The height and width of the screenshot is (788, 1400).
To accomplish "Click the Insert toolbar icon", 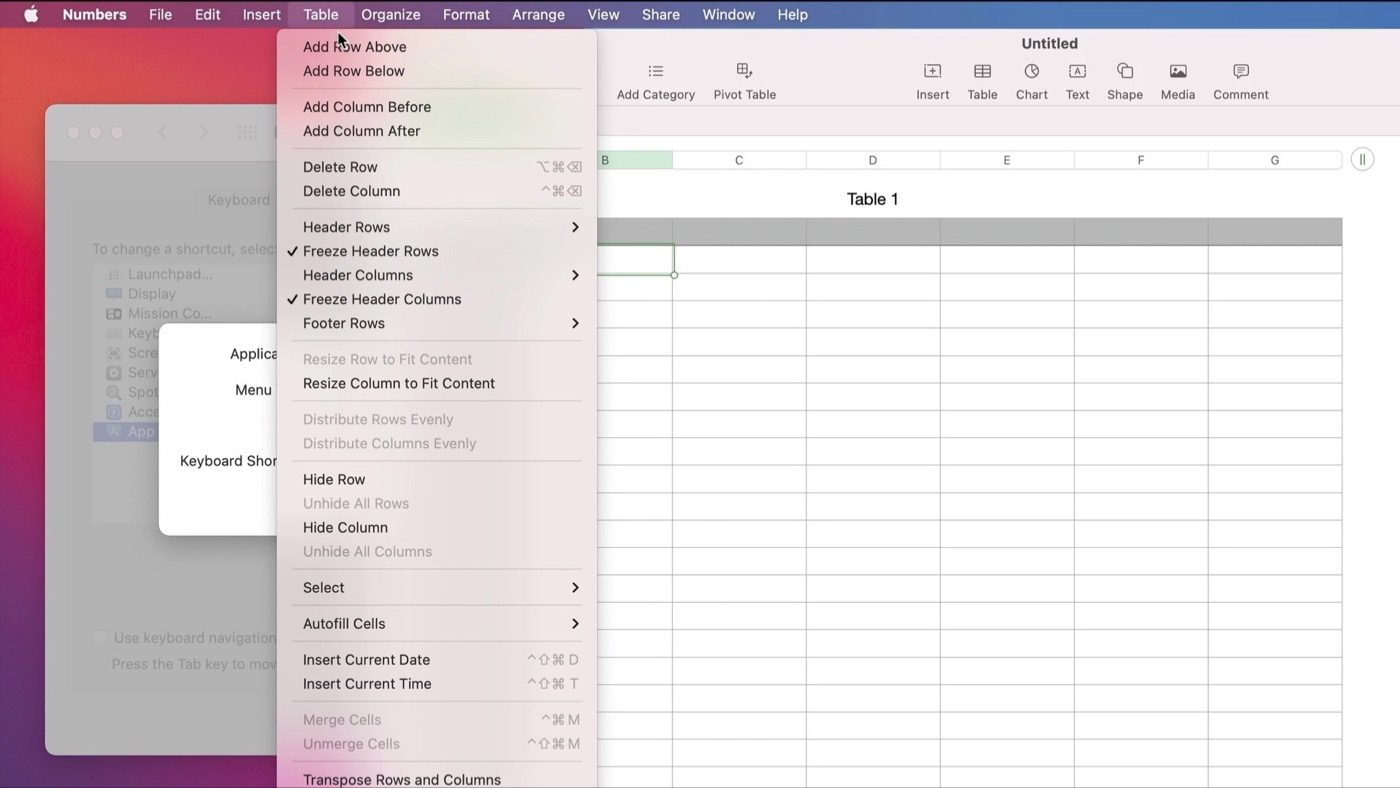I will pos(932,72).
